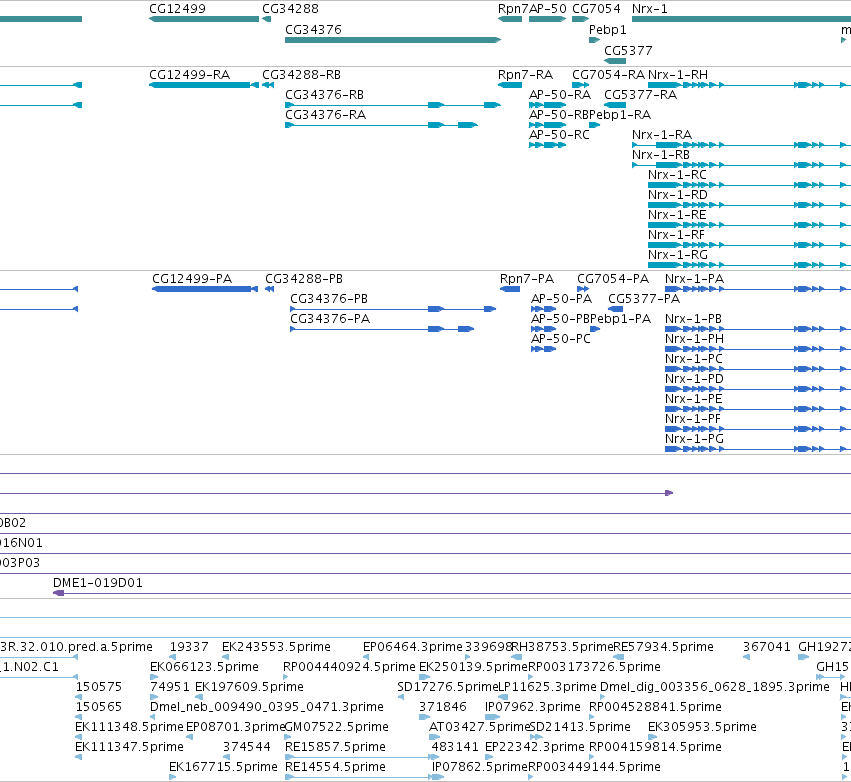
Task: Select the Nrx-1-PF protein label
Action: coord(693,418)
